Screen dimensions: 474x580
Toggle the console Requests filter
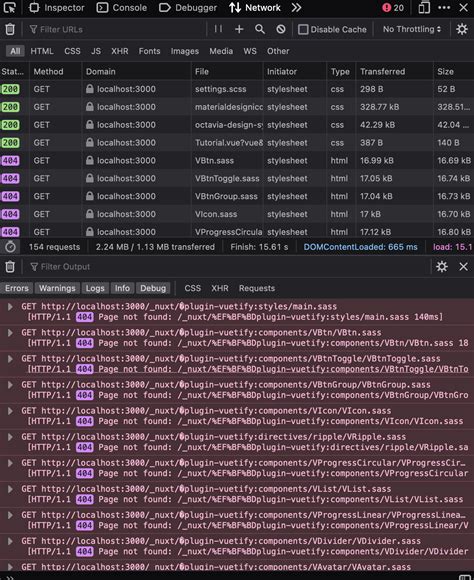pos(257,288)
